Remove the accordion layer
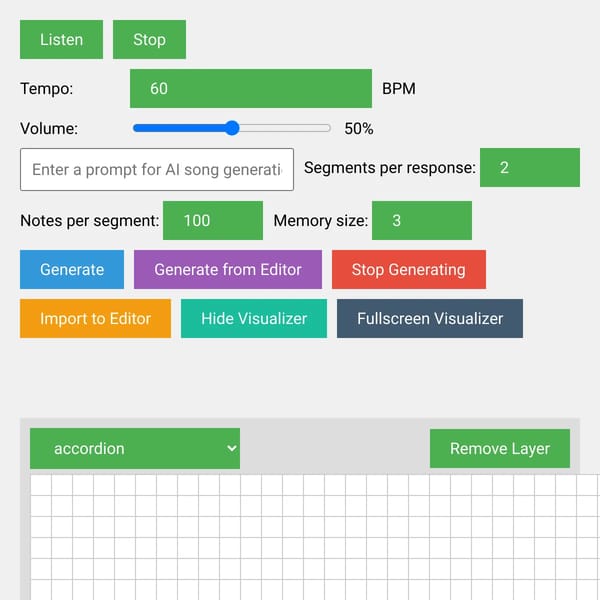 (x=500, y=448)
